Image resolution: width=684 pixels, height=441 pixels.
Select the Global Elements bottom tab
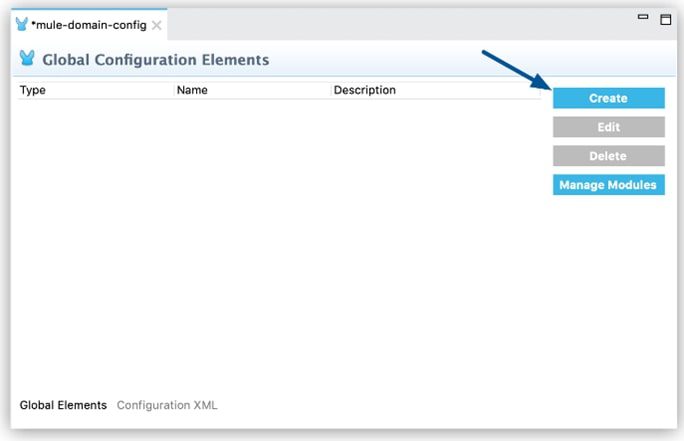(63, 405)
